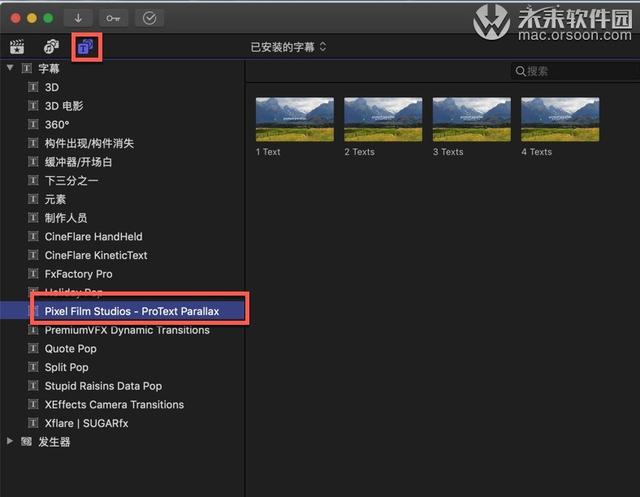
Task: Click the title icon beside Xflare | SUGARfx
Action: pyautogui.click(x=33, y=423)
